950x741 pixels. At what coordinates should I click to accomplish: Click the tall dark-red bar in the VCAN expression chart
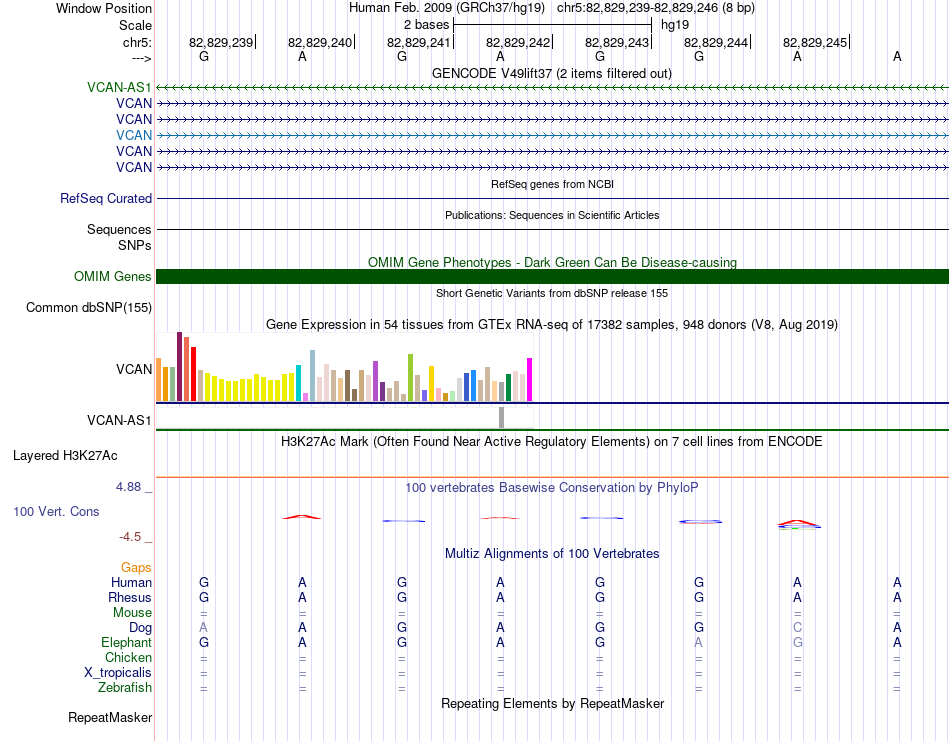click(x=179, y=367)
